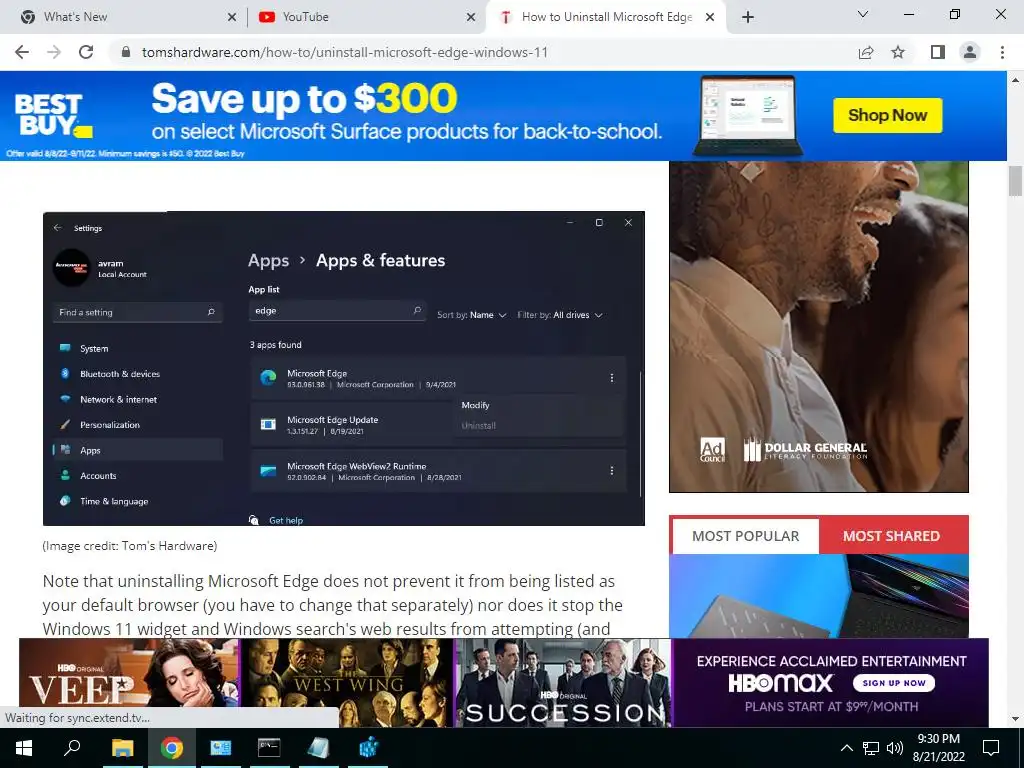The height and width of the screenshot is (768, 1024).
Task: Open the Most Popular tab
Action: coord(745,536)
